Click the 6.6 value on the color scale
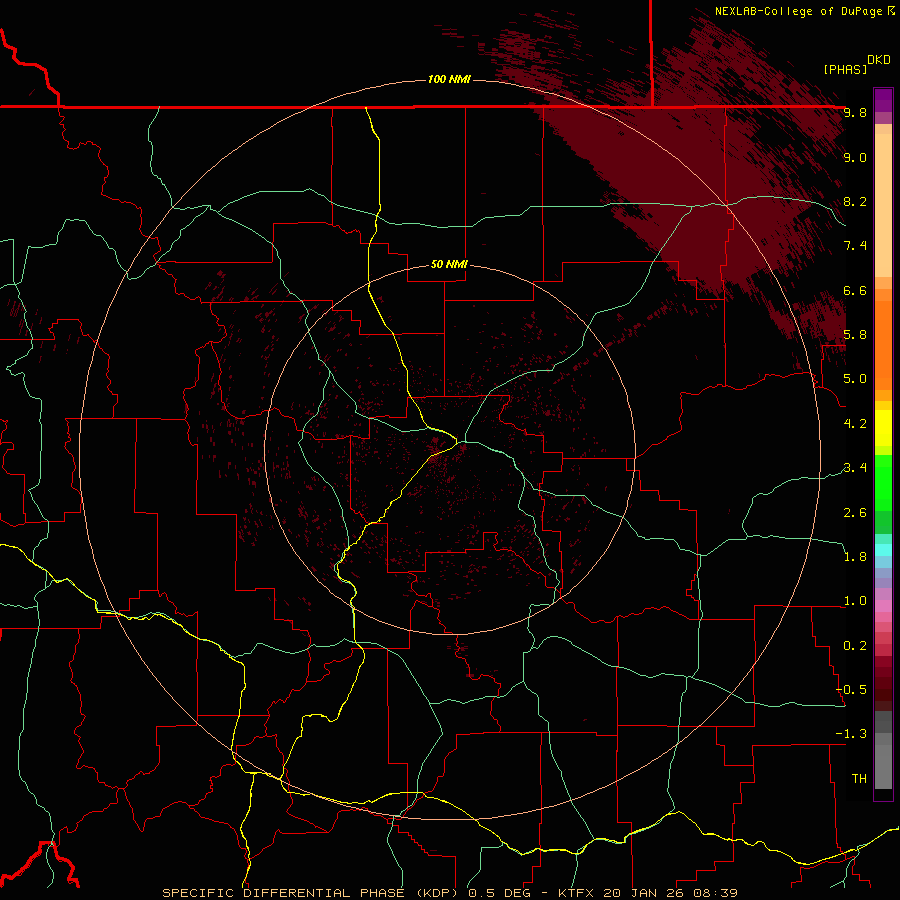 coord(855,290)
